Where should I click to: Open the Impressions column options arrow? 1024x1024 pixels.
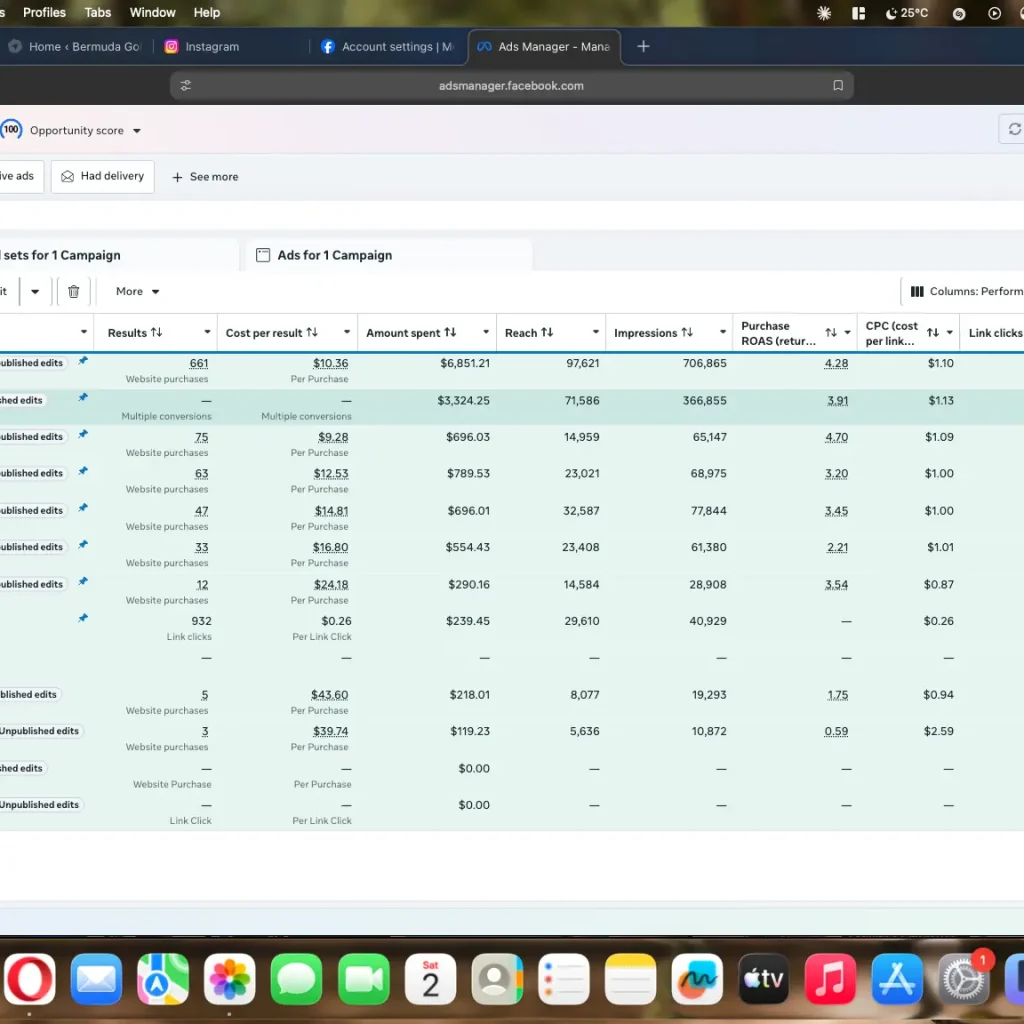tap(723, 332)
